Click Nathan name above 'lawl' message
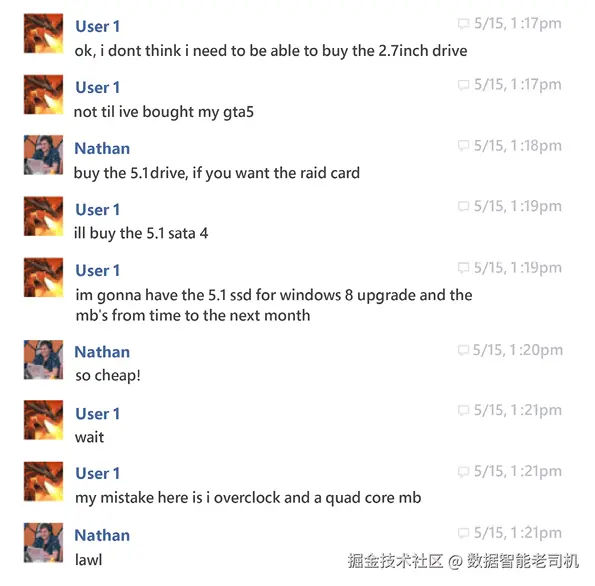The height and width of the screenshot is (586, 595). pos(102,536)
